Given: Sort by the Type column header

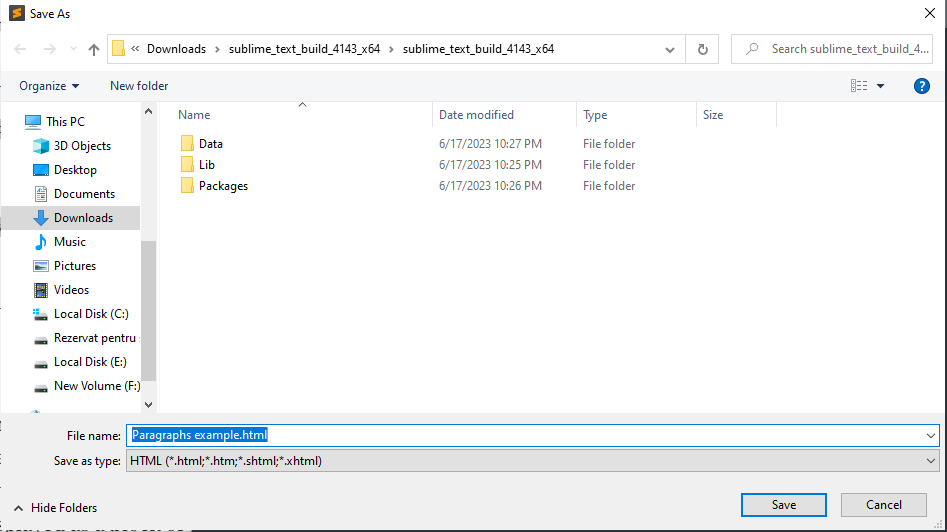Looking at the screenshot, I should [595, 115].
